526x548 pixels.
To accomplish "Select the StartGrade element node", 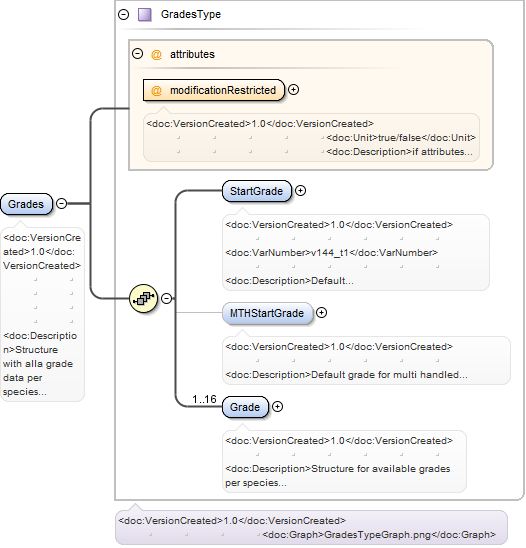I will point(257,191).
